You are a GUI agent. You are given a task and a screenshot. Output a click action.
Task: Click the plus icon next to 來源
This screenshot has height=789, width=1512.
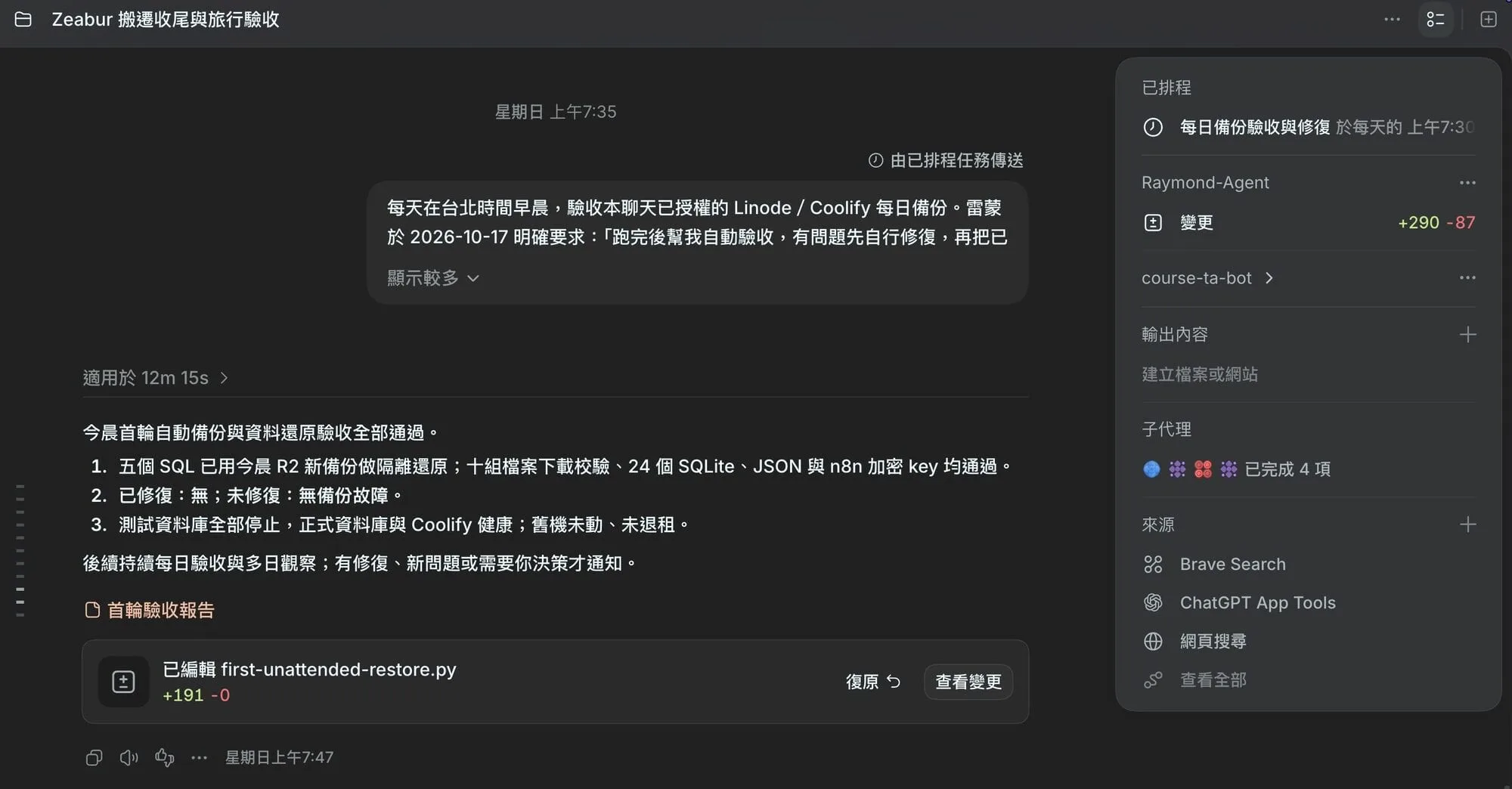[1467, 524]
